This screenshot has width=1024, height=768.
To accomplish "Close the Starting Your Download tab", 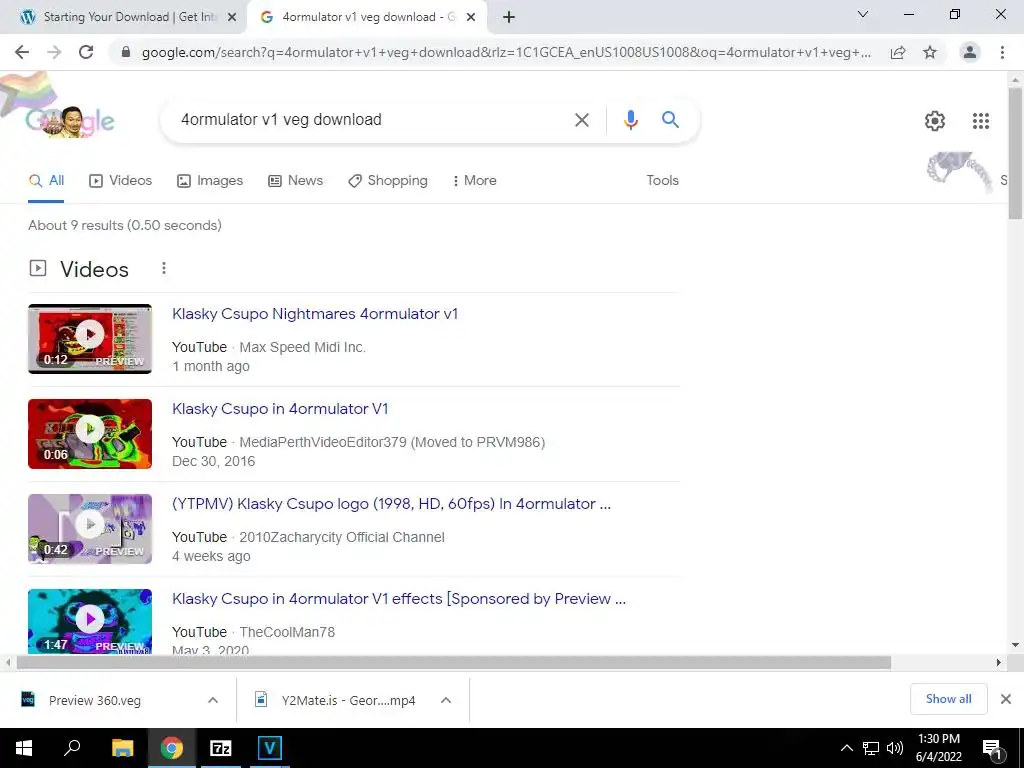I will pyautogui.click(x=232, y=18).
